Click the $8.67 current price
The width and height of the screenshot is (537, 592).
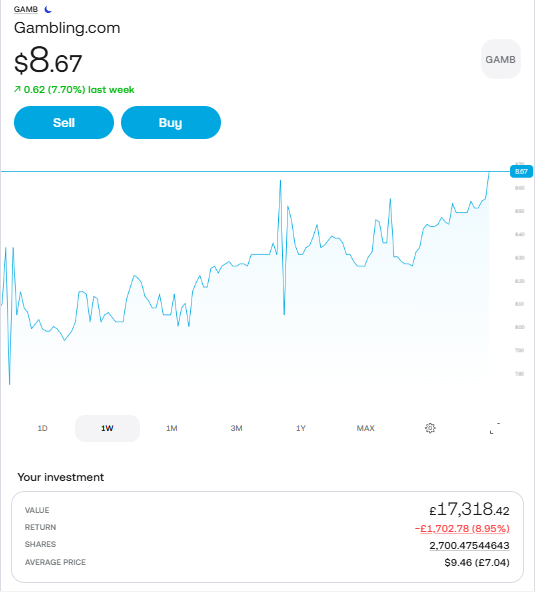click(x=48, y=61)
